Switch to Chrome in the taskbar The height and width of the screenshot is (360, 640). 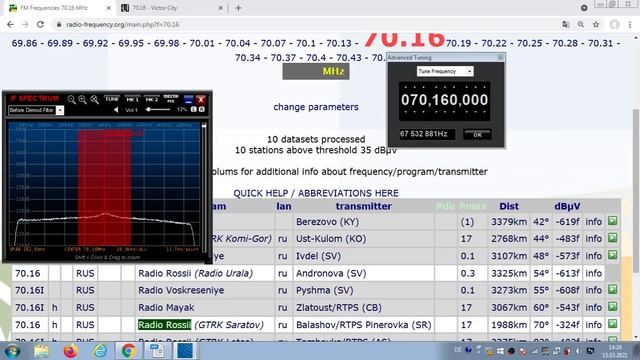click(129, 351)
